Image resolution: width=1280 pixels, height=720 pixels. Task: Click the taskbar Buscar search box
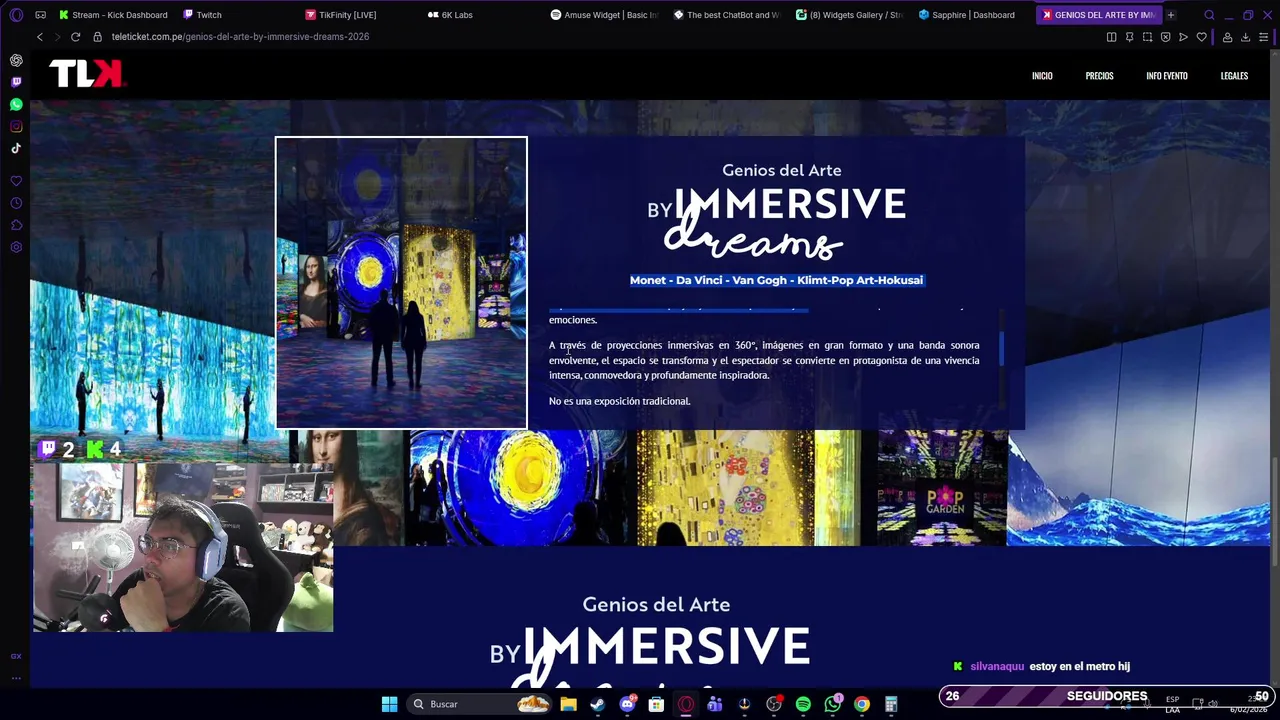click(x=480, y=704)
